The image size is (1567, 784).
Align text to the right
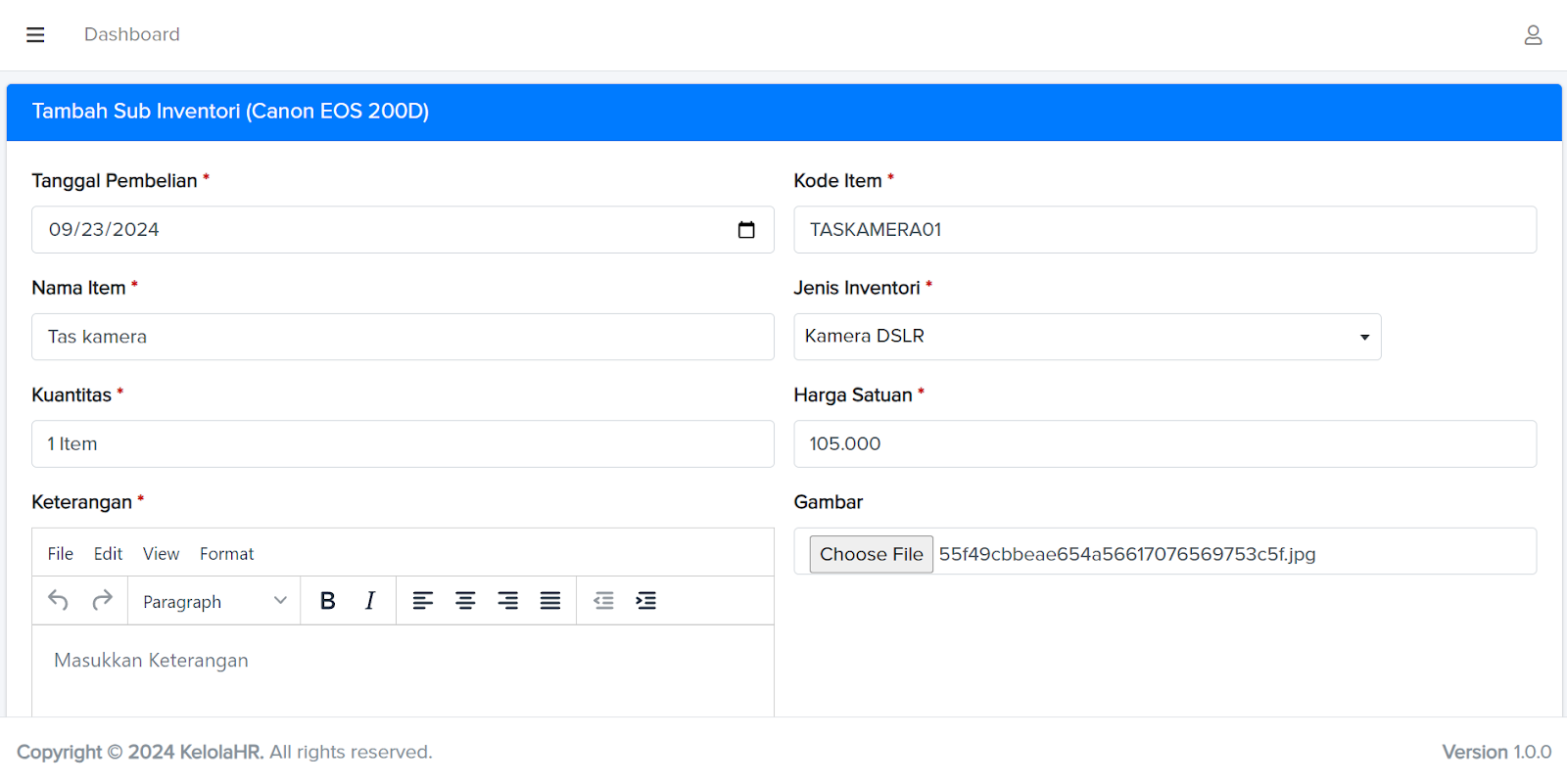pyautogui.click(x=507, y=601)
